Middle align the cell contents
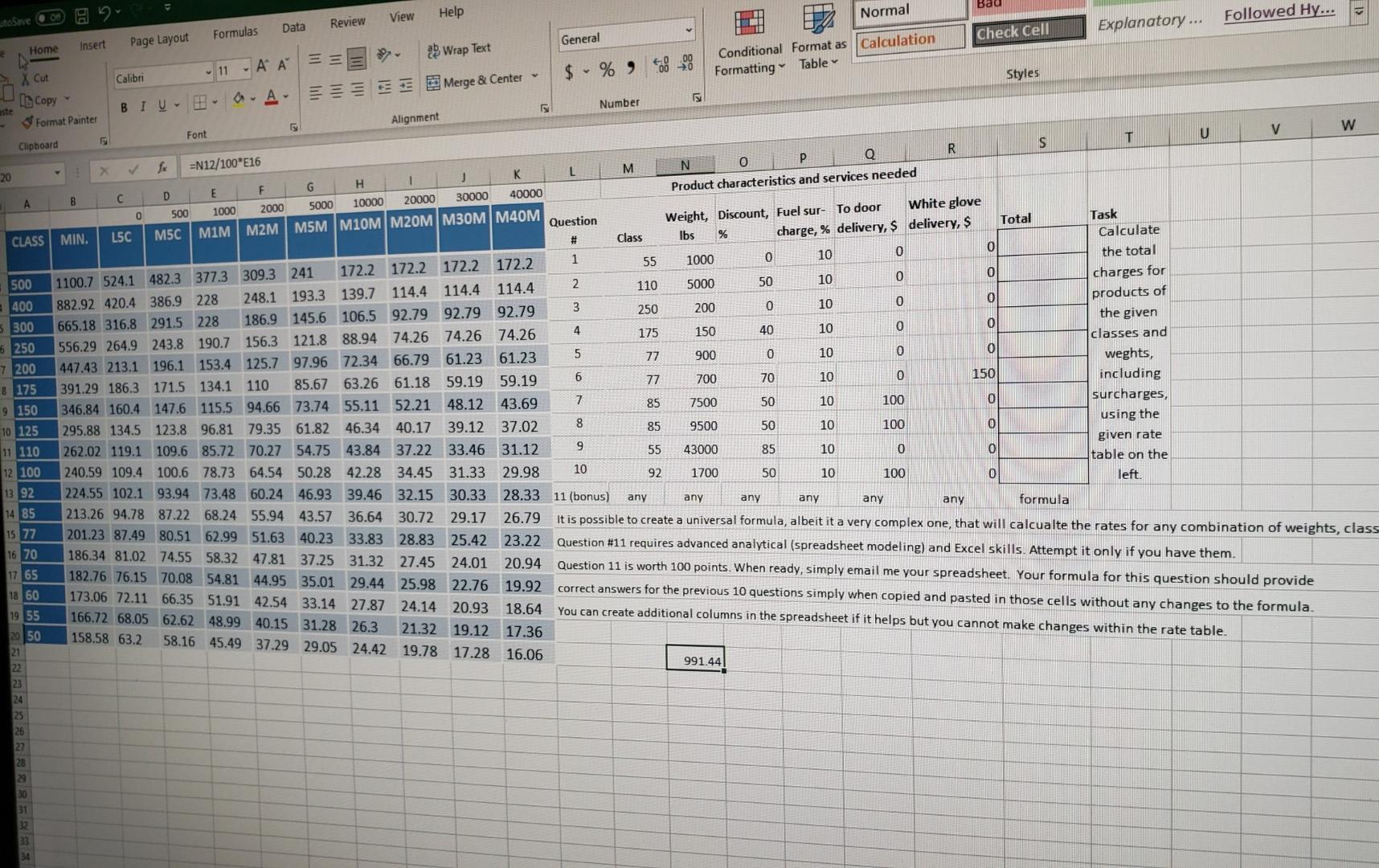This screenshot has height=868, width=1379. coord(336,59)
